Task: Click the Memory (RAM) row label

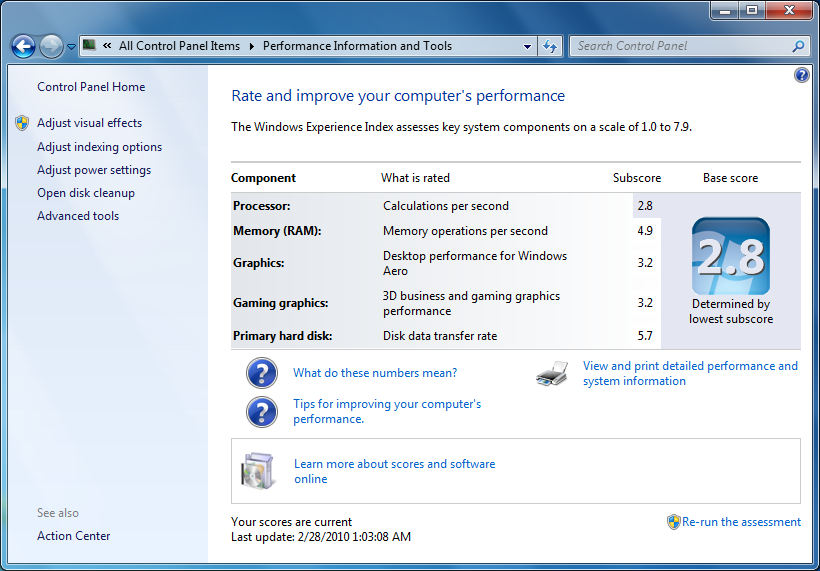Action: click(x=277, y=231)
